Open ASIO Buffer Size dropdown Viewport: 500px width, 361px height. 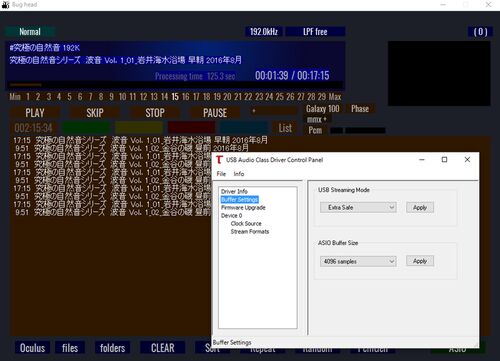point(358,261)
